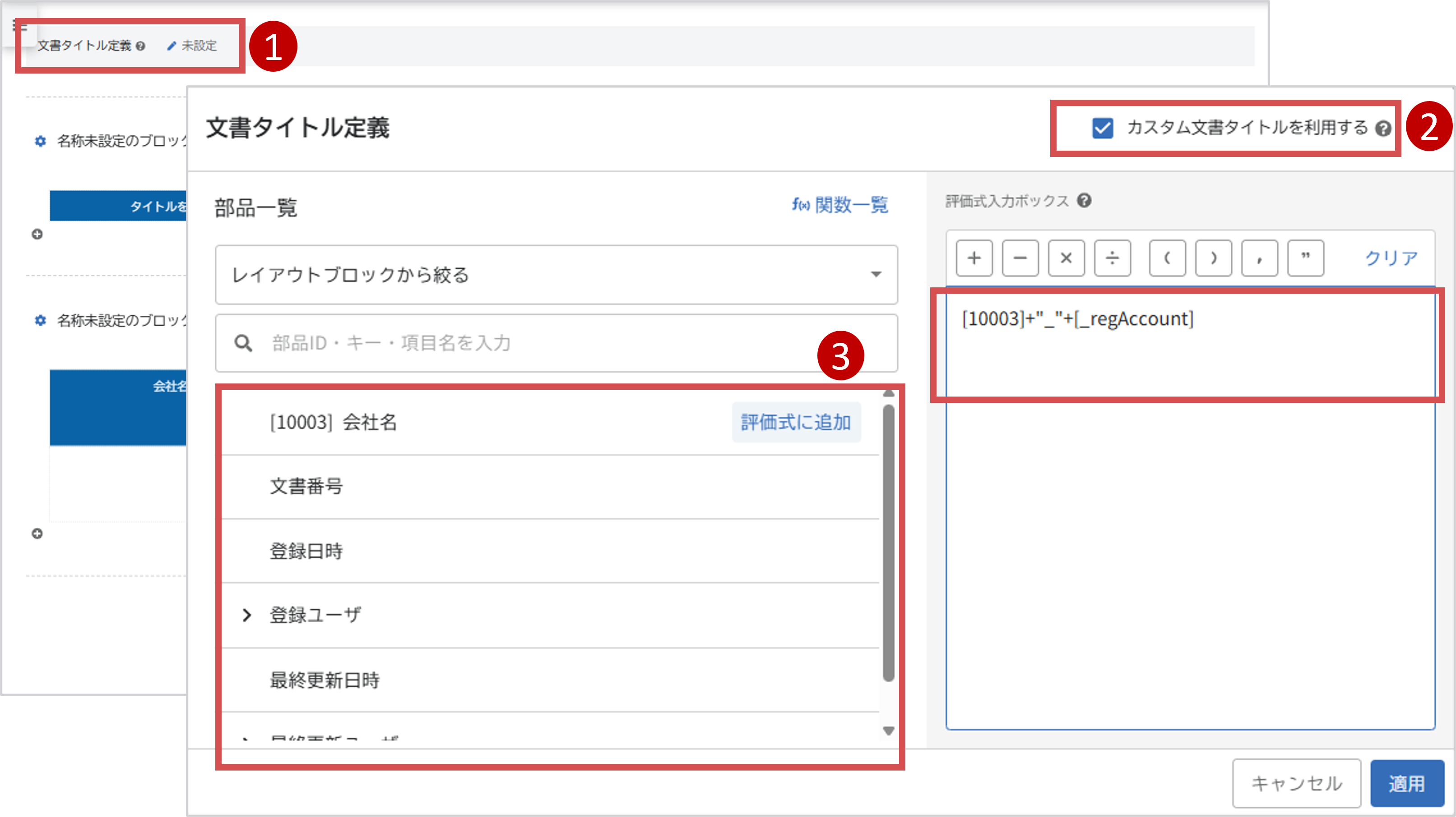Click the multiply operator button
The width and height of the screenshot is (1456, 817).
(1066, 258)
